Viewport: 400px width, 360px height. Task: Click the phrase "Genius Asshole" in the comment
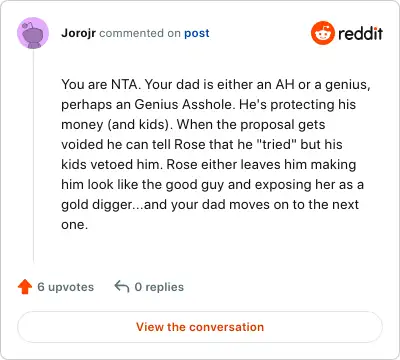pos(183,105)
